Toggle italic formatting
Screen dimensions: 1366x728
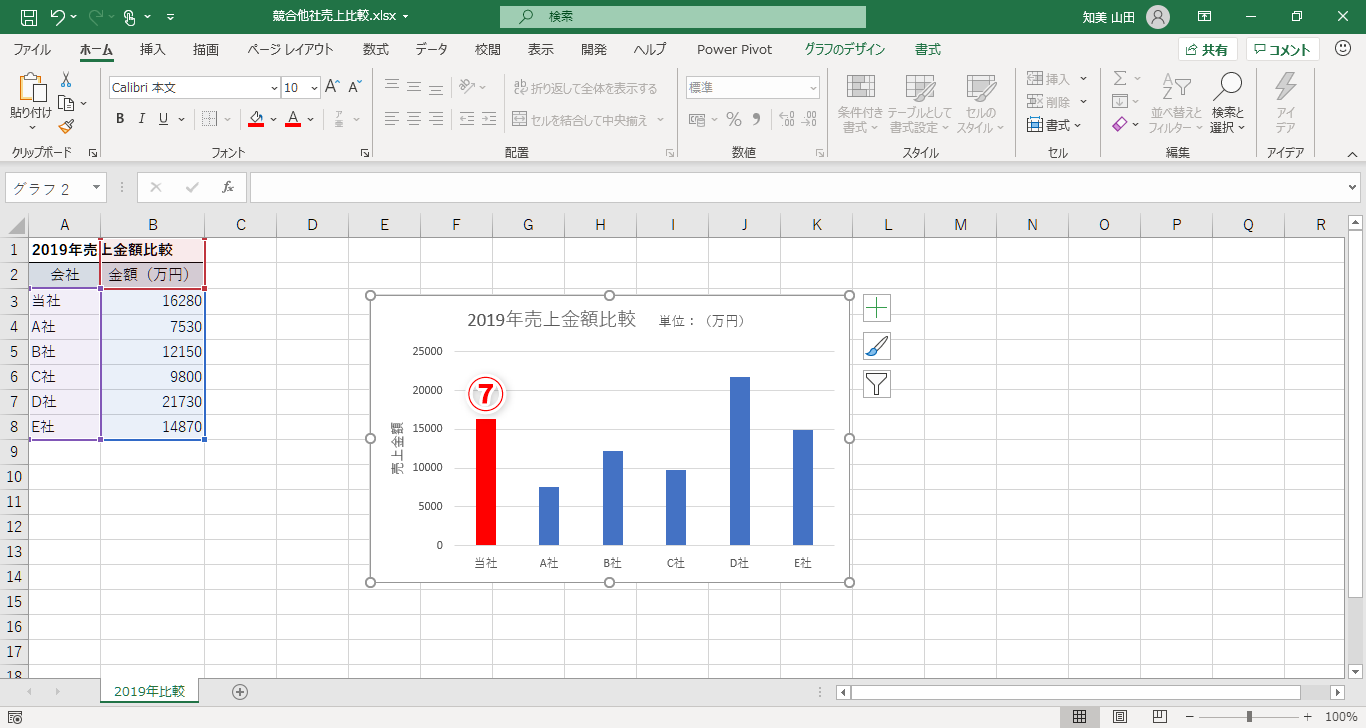pyautogui.click(x=141, y=119)
